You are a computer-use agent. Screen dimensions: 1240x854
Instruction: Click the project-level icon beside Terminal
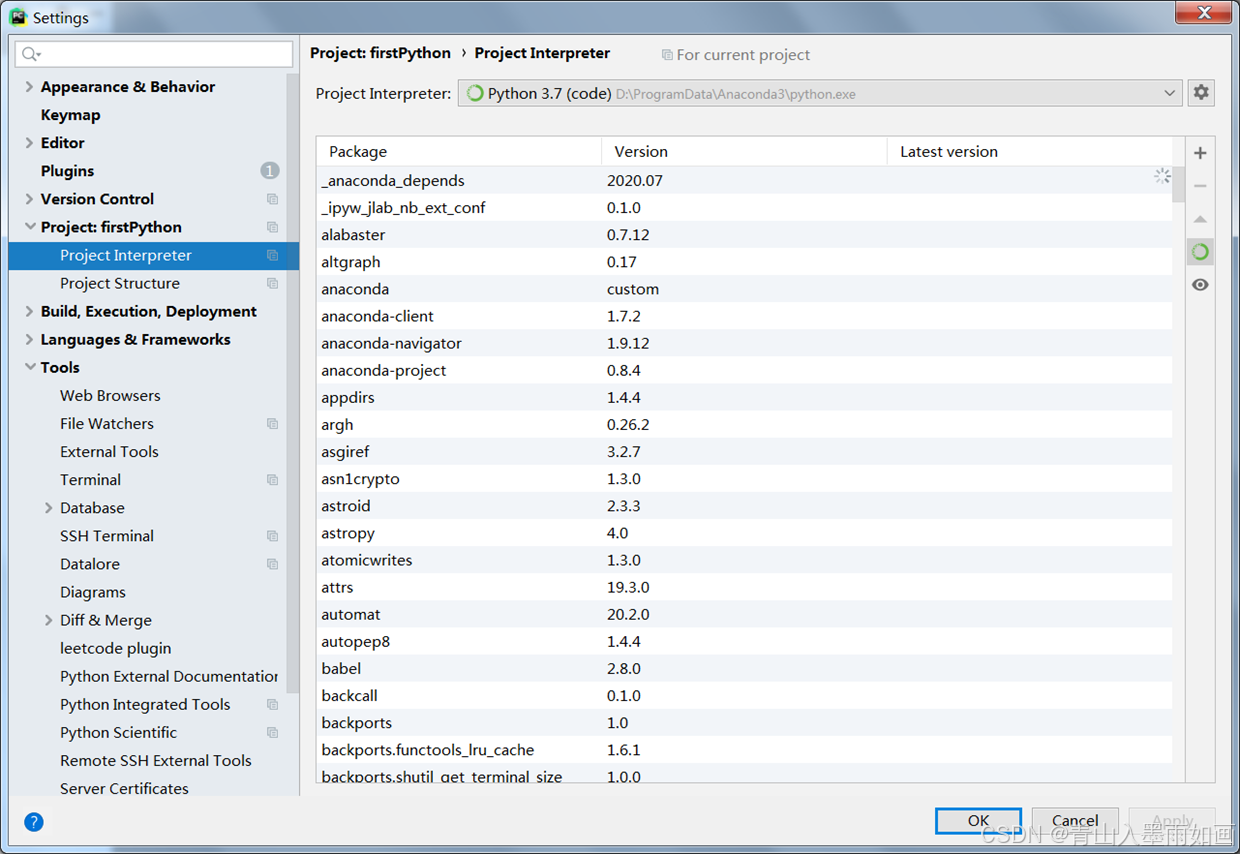point(272,480)
